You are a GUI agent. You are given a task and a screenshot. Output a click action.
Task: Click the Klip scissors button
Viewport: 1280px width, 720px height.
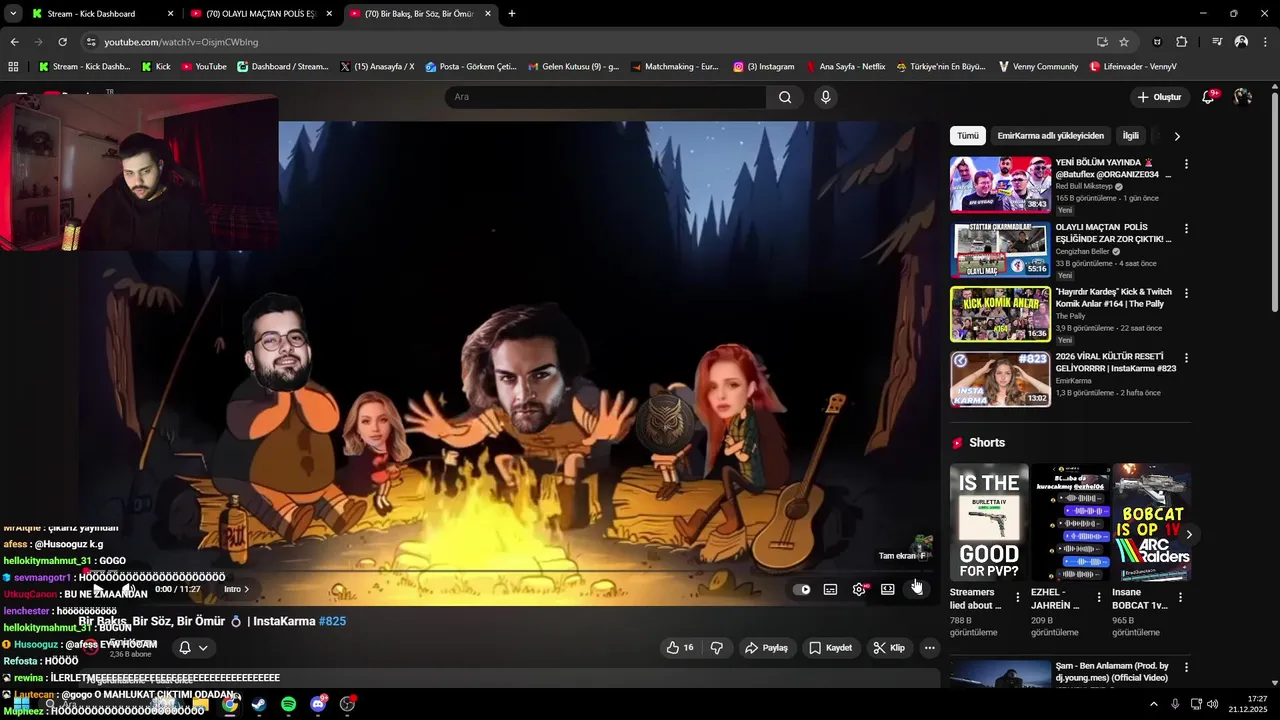coord(889,648)
